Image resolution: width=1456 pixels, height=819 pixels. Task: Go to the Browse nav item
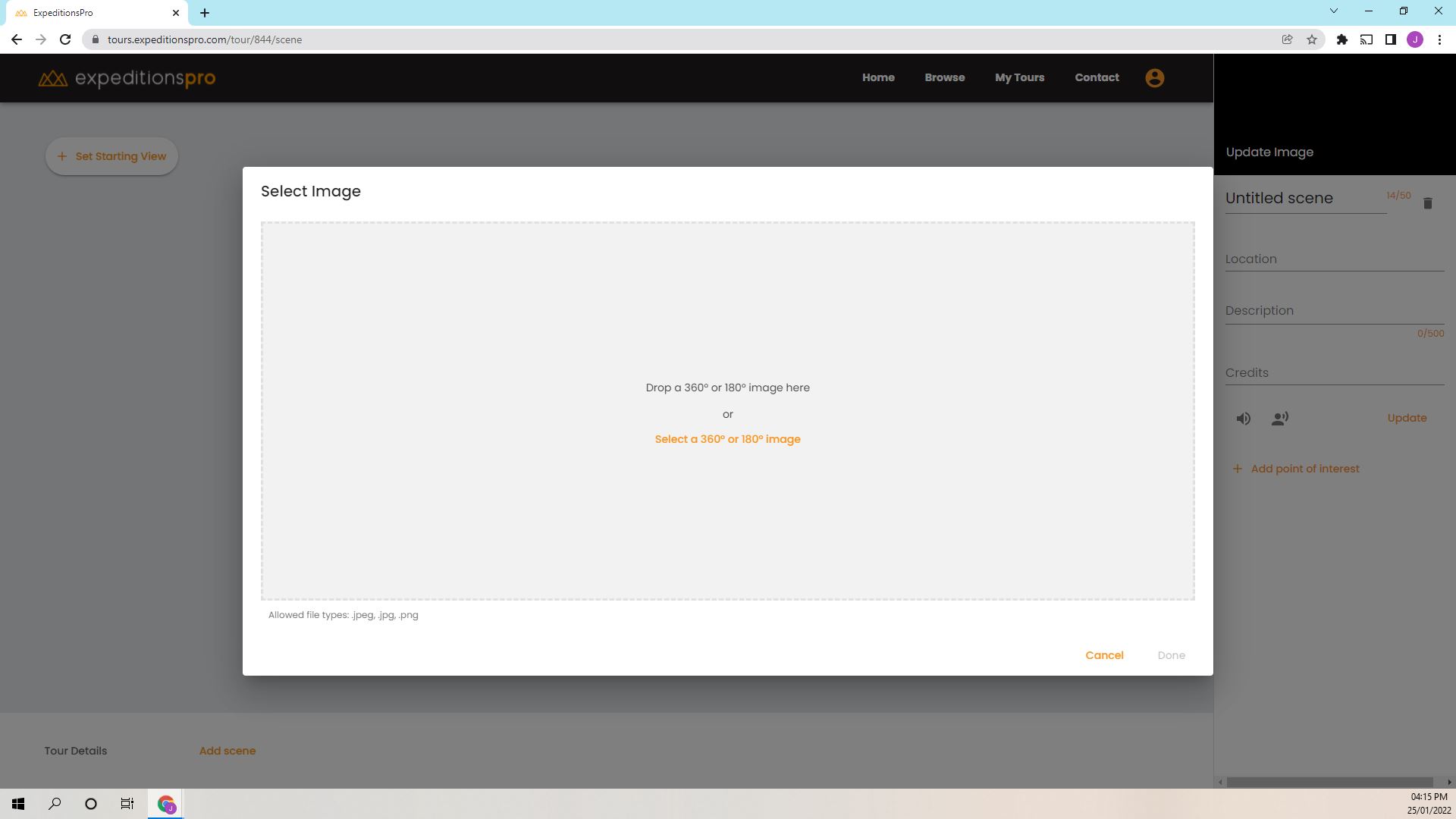click(944, 77)
